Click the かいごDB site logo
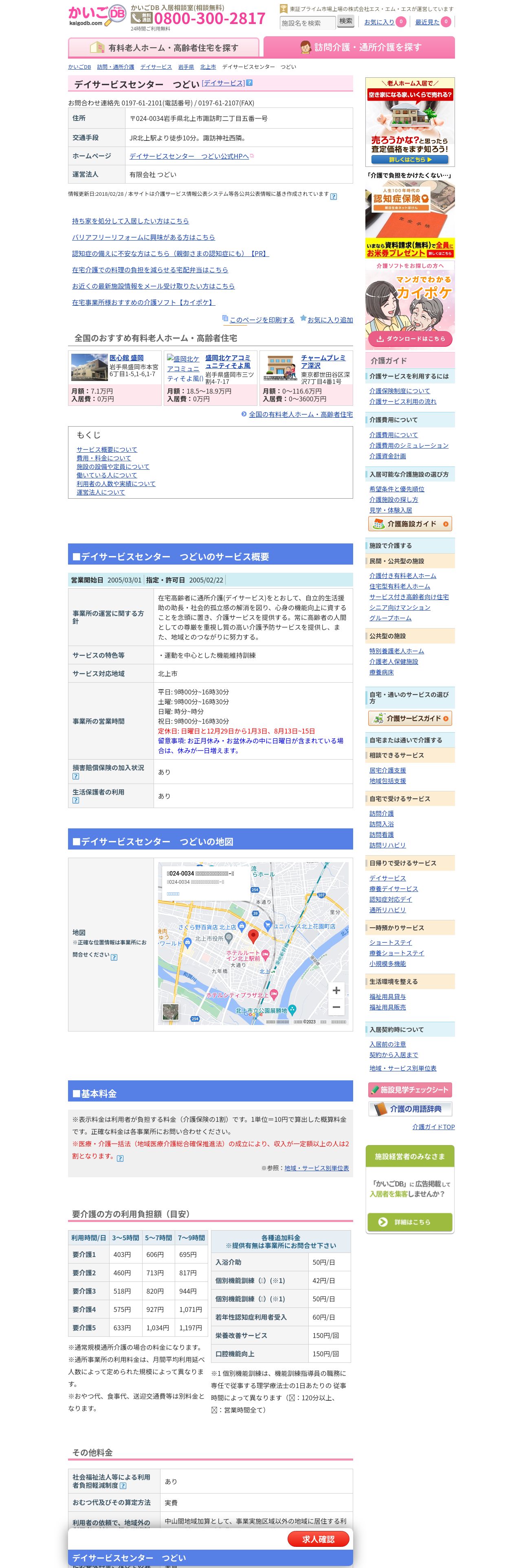Viewport: 523px width, 1568px height. [97, 16]
